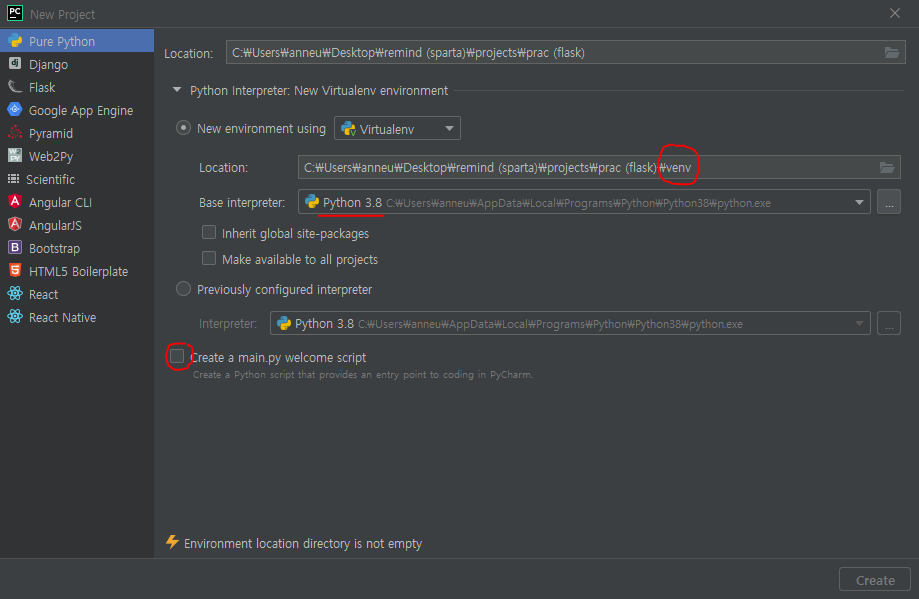Select Flask project type
The image size is (919, 599).
click(x=77, y=87)
